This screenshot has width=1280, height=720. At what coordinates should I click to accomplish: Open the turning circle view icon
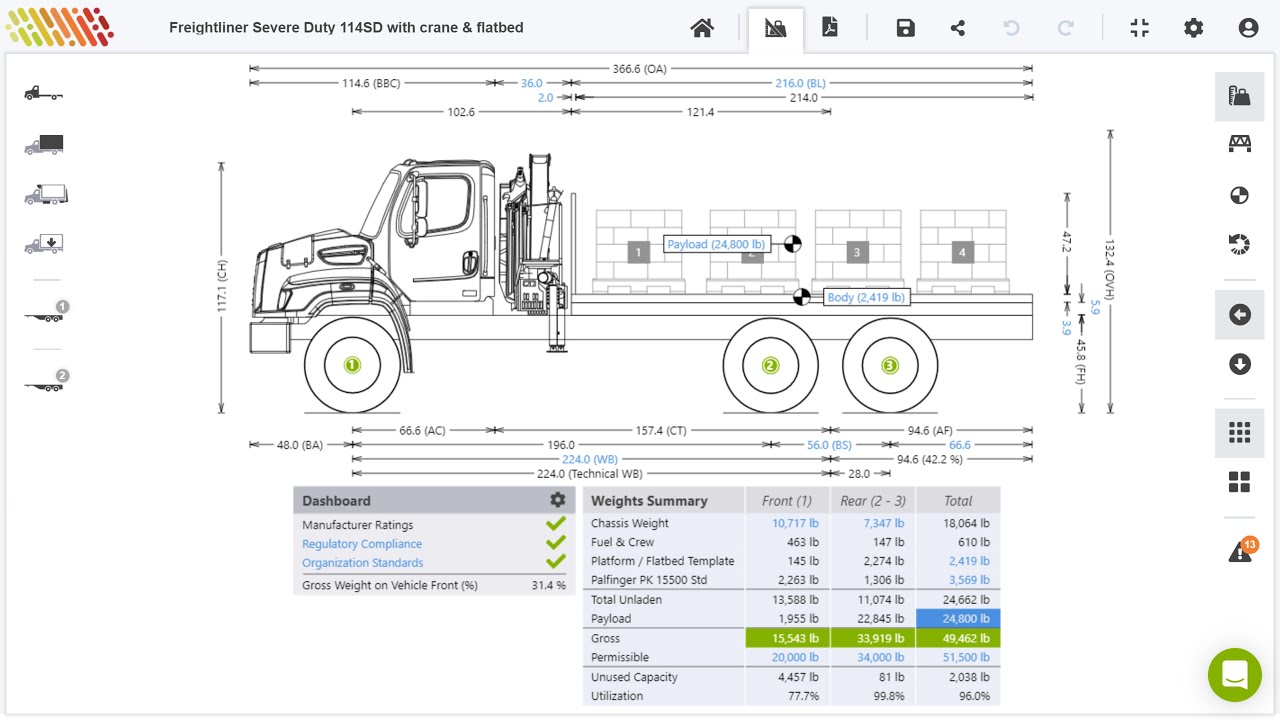click(1240, 244)
